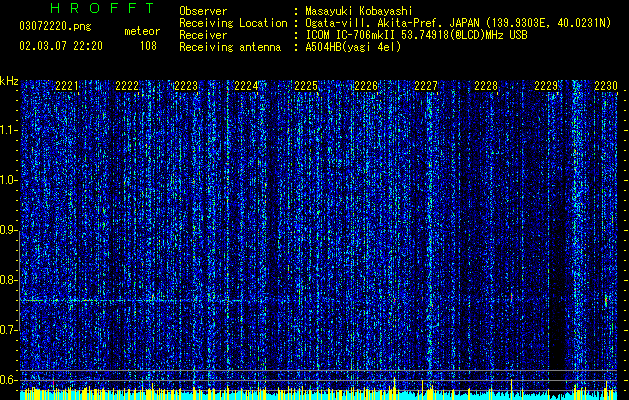This screenshot has height=400, width=629.
Task: Click the 'meteor' label
Action: 142,31
